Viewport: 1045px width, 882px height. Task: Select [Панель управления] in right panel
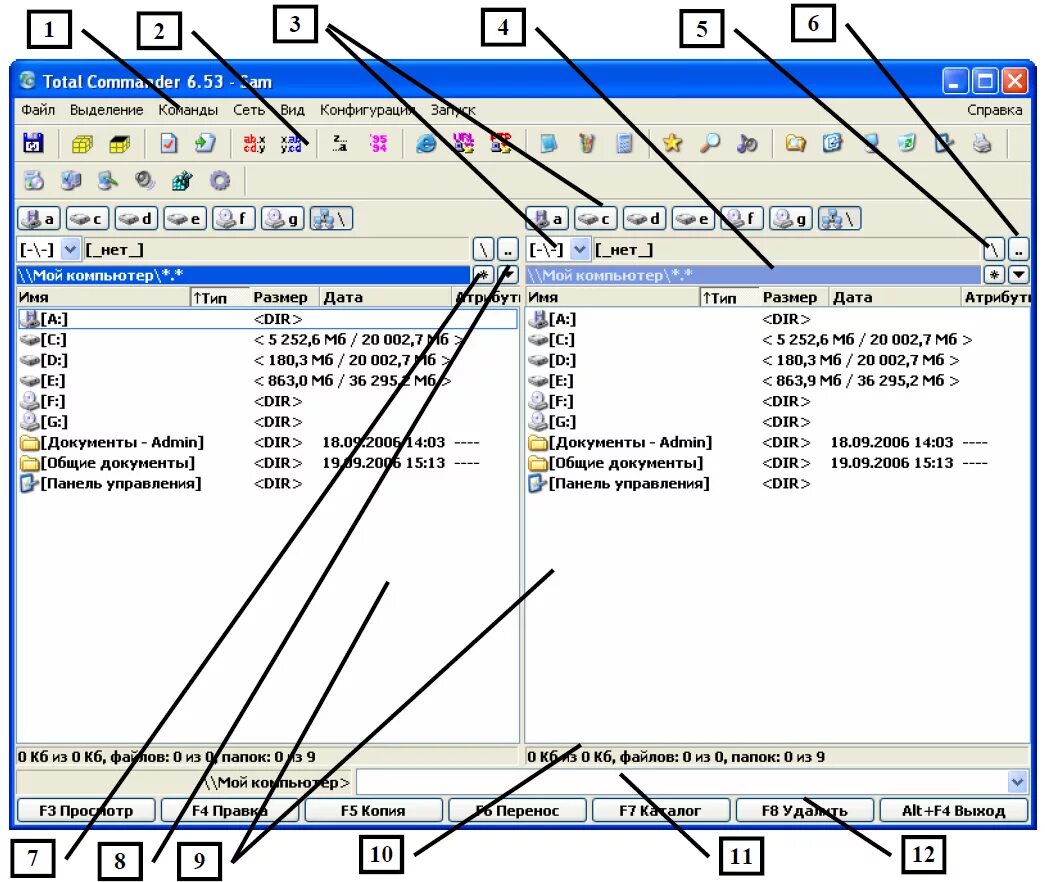click(776, 483)
